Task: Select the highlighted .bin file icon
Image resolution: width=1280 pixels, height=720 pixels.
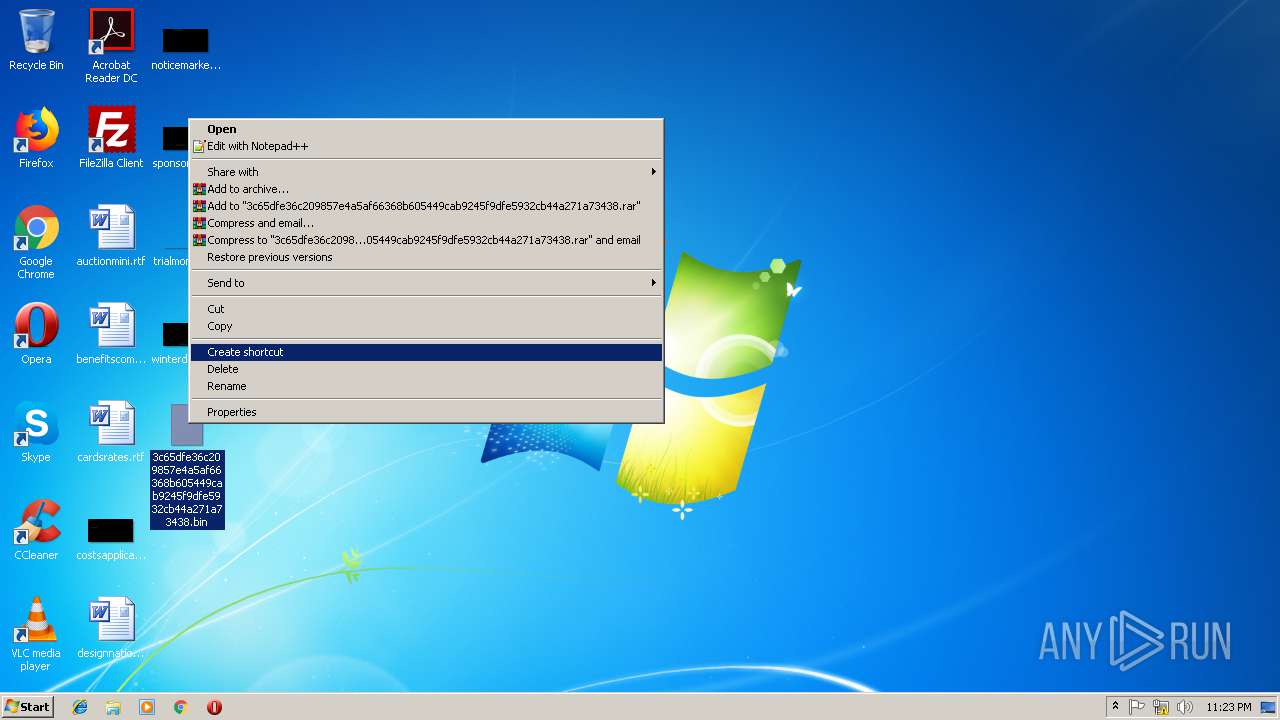Action: coord(187,466)
